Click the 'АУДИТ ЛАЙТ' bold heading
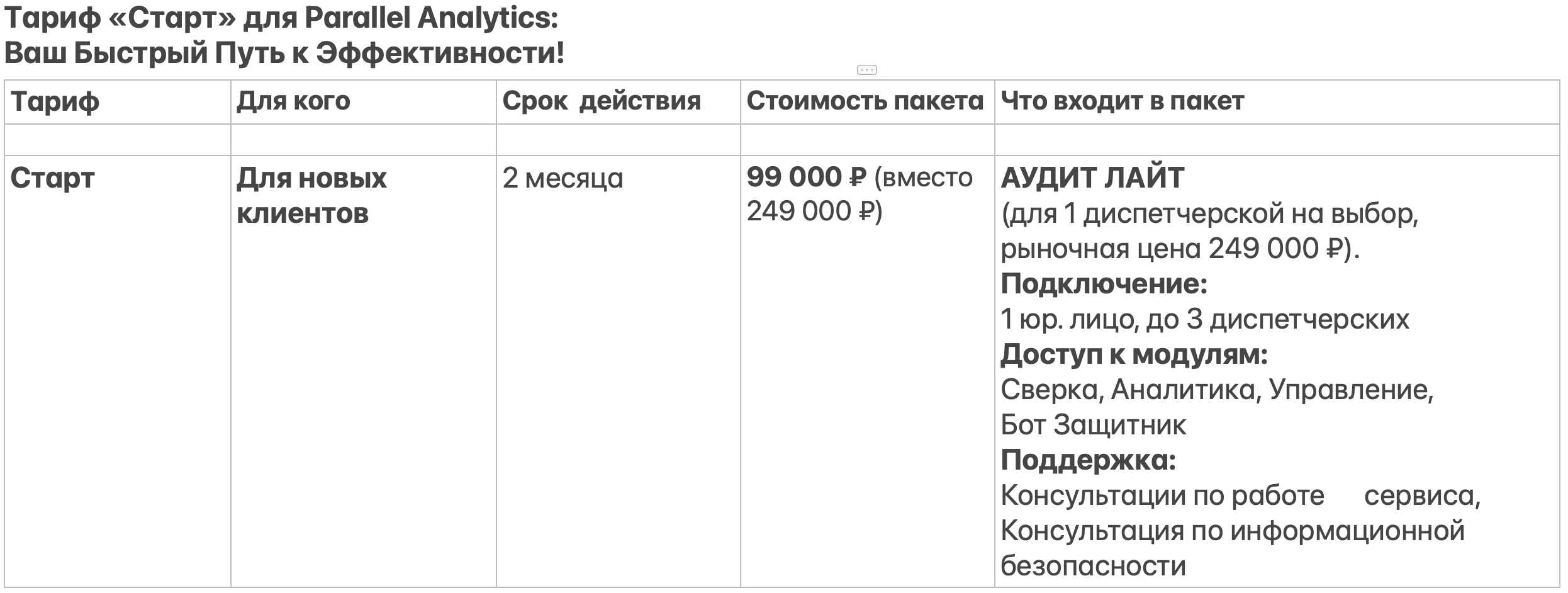The height and width of the screenshot is (593, 1568). click(x=1092, y=178)
